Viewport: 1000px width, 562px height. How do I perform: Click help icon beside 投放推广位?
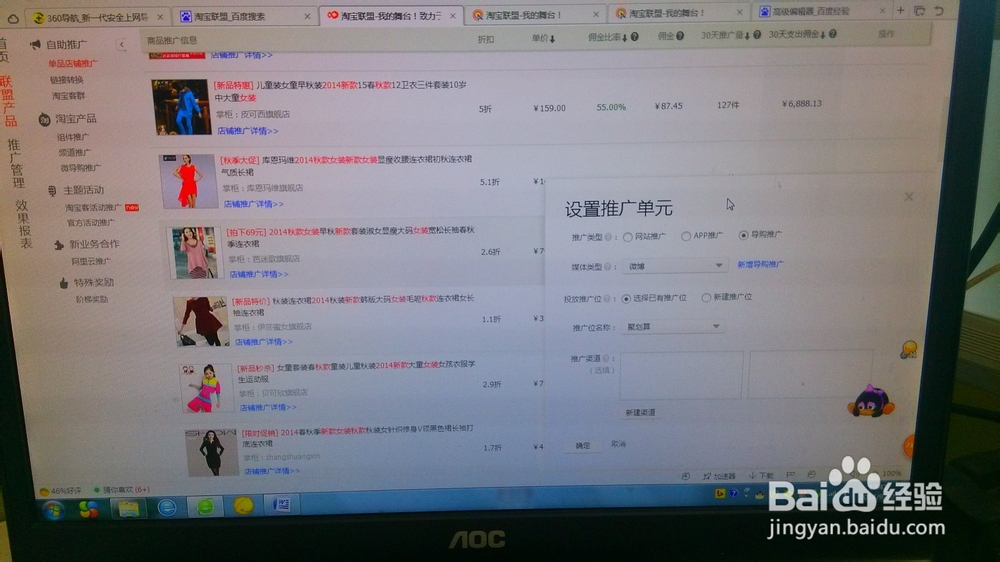(607, 299)
